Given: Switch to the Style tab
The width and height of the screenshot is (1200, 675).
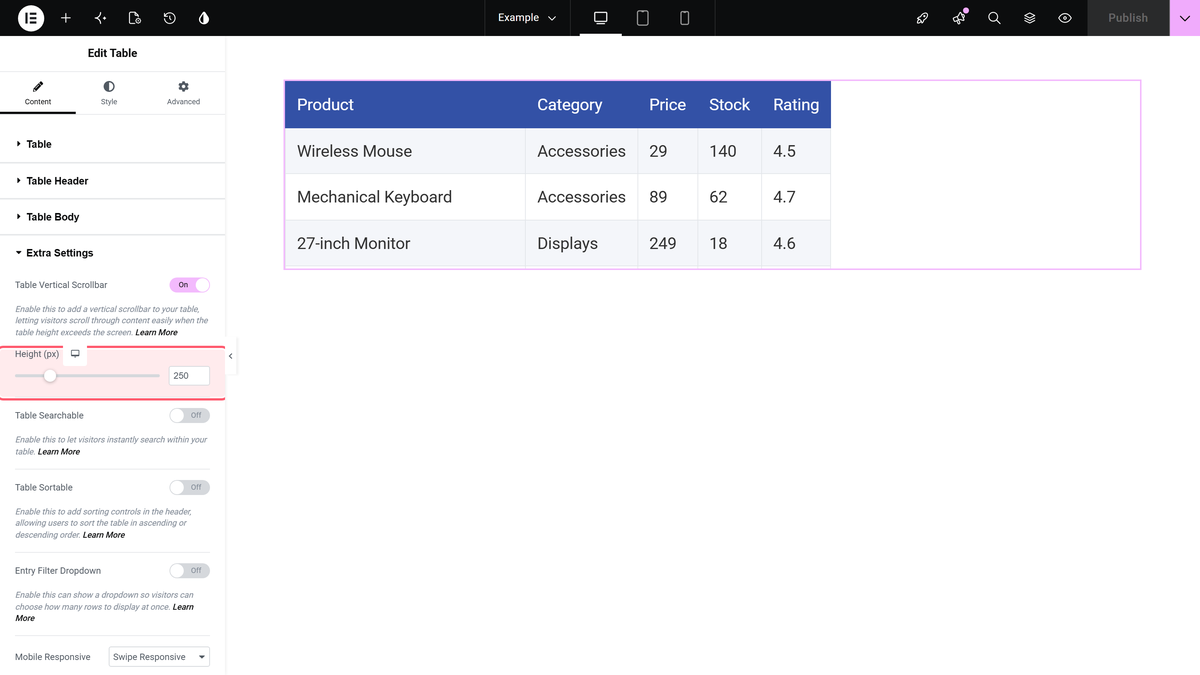Looking at the screenshot, I should click(109, 93).
